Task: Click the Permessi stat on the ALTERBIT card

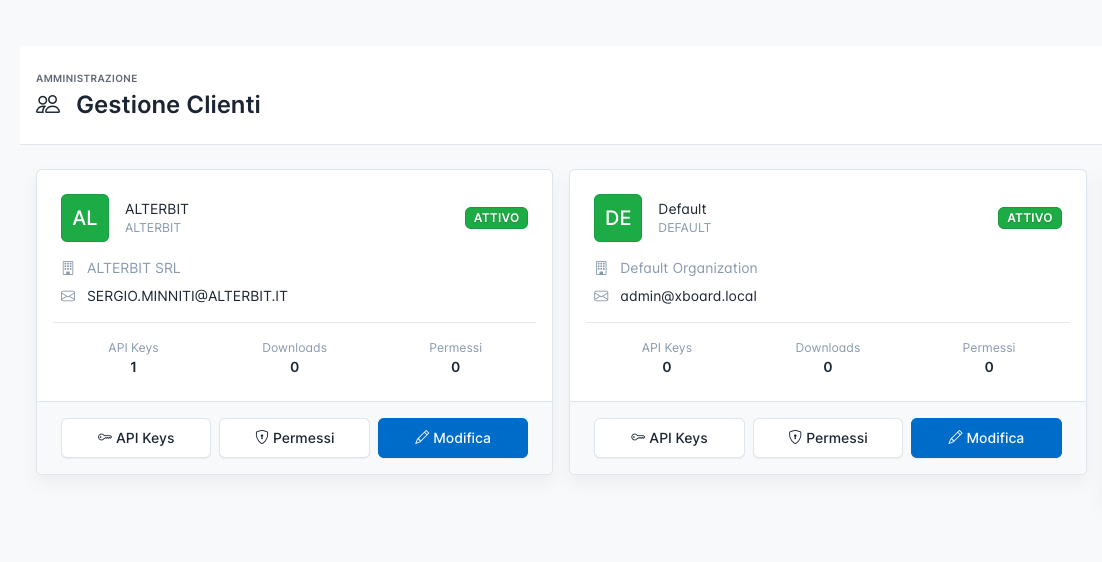Action: (x=455, y=358)
